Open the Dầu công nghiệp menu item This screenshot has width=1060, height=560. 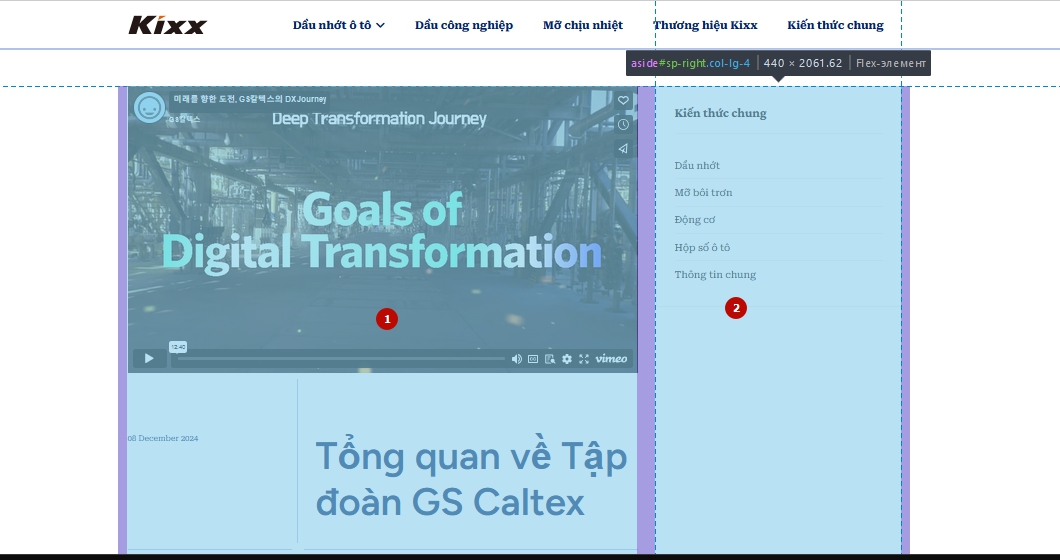[464, 25]
